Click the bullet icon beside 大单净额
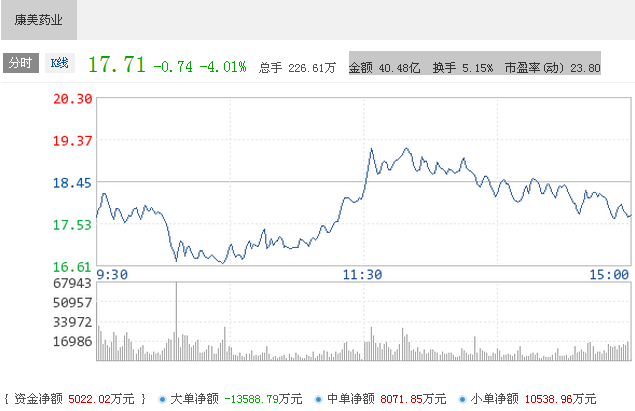635x411 pixels. [162, 399]
